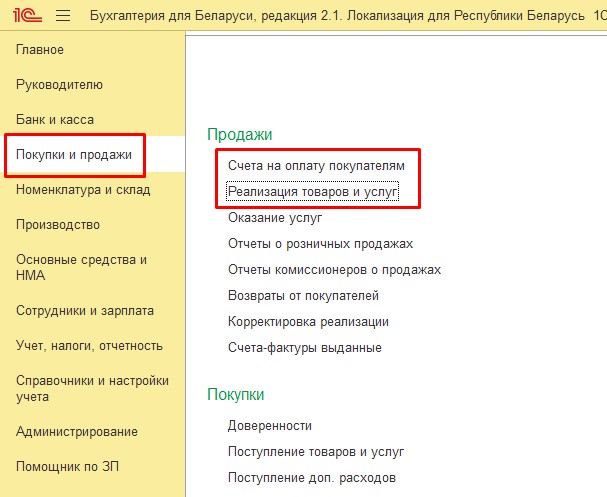Open the Банк и касса section
This screenshot has height=497, width=607.
55,119
